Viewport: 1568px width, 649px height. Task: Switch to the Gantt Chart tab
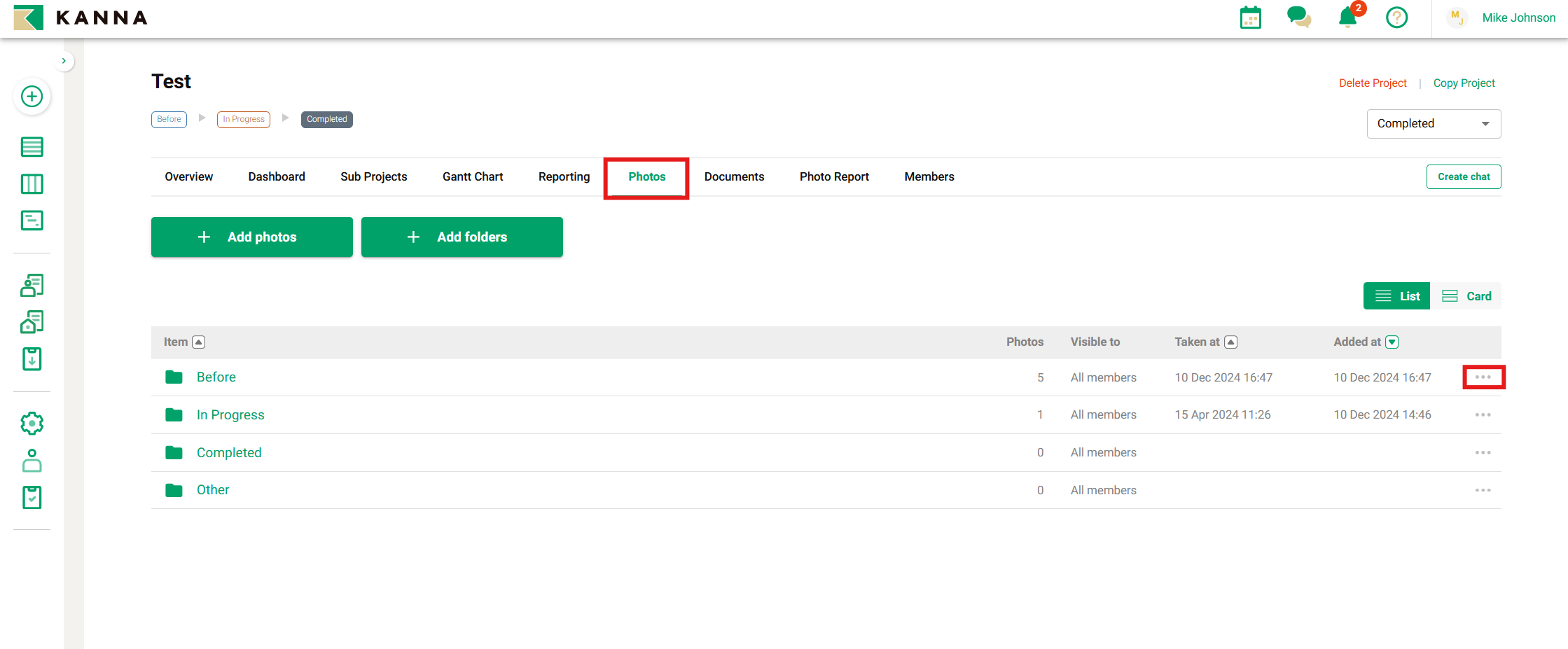point(473,177)
